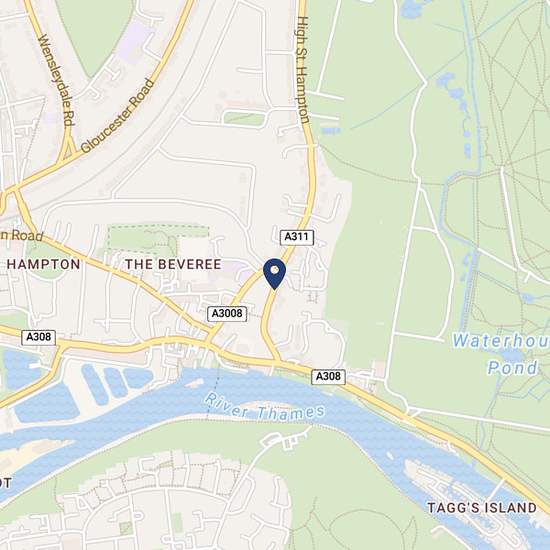The image size is (550, 550).
Task: Select the Wensleydale Rd label
Action: (x=56, y=80)
